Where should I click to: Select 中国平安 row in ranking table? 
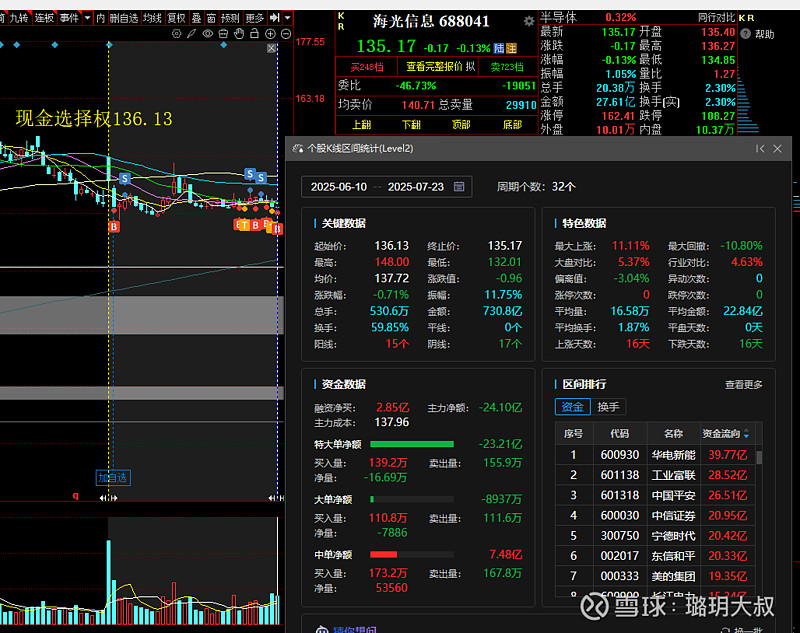tap(656, 495)
